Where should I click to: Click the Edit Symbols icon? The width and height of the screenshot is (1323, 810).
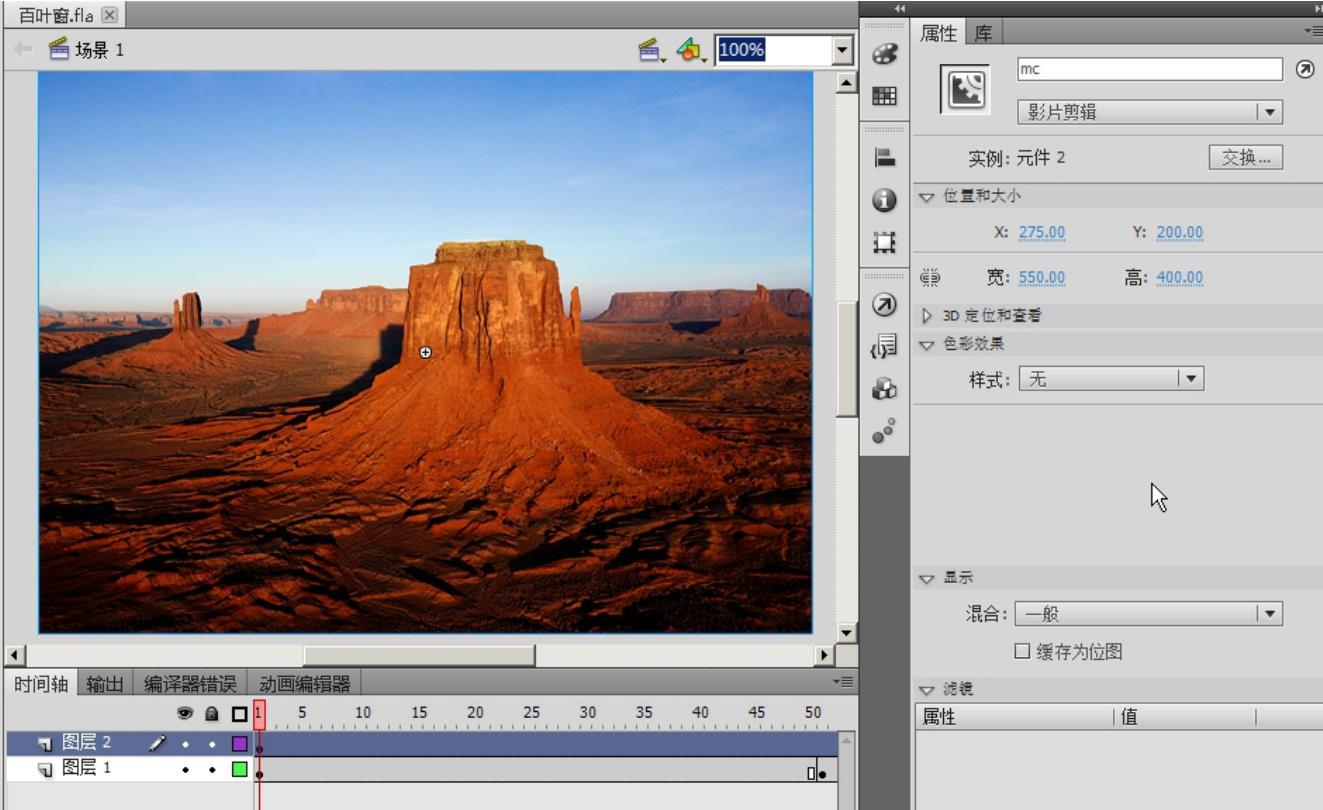click(689, 49)
